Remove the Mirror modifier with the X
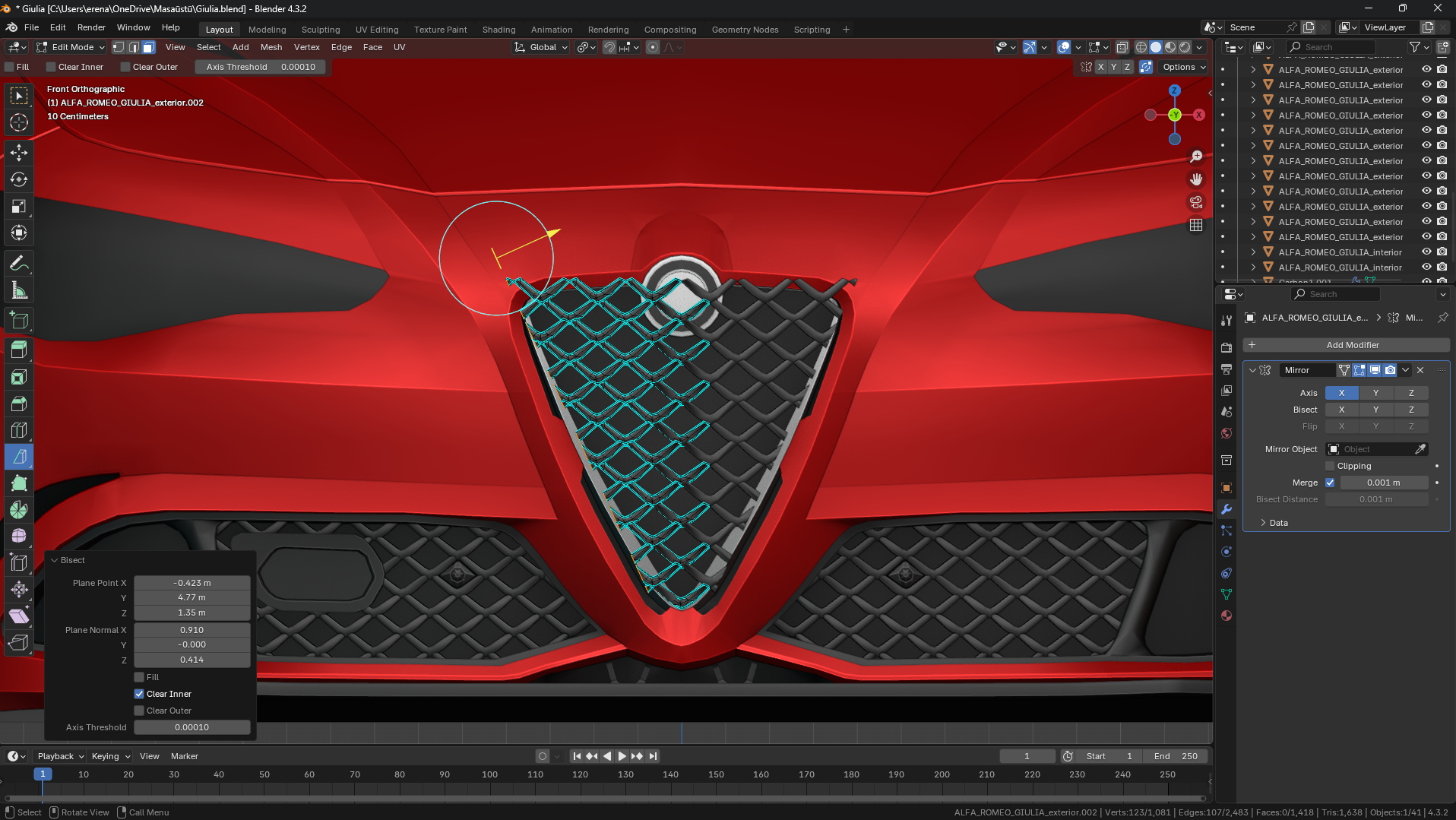 click(1420, 370)
